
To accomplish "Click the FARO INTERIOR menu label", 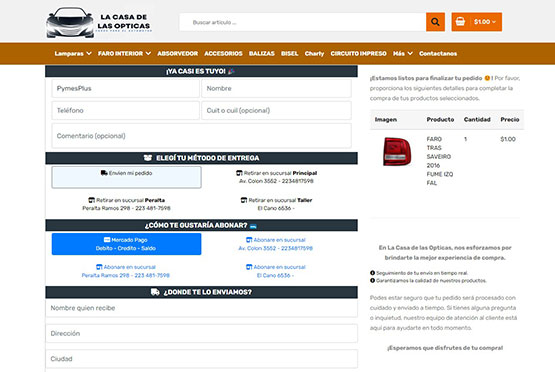I will [120, 53].
